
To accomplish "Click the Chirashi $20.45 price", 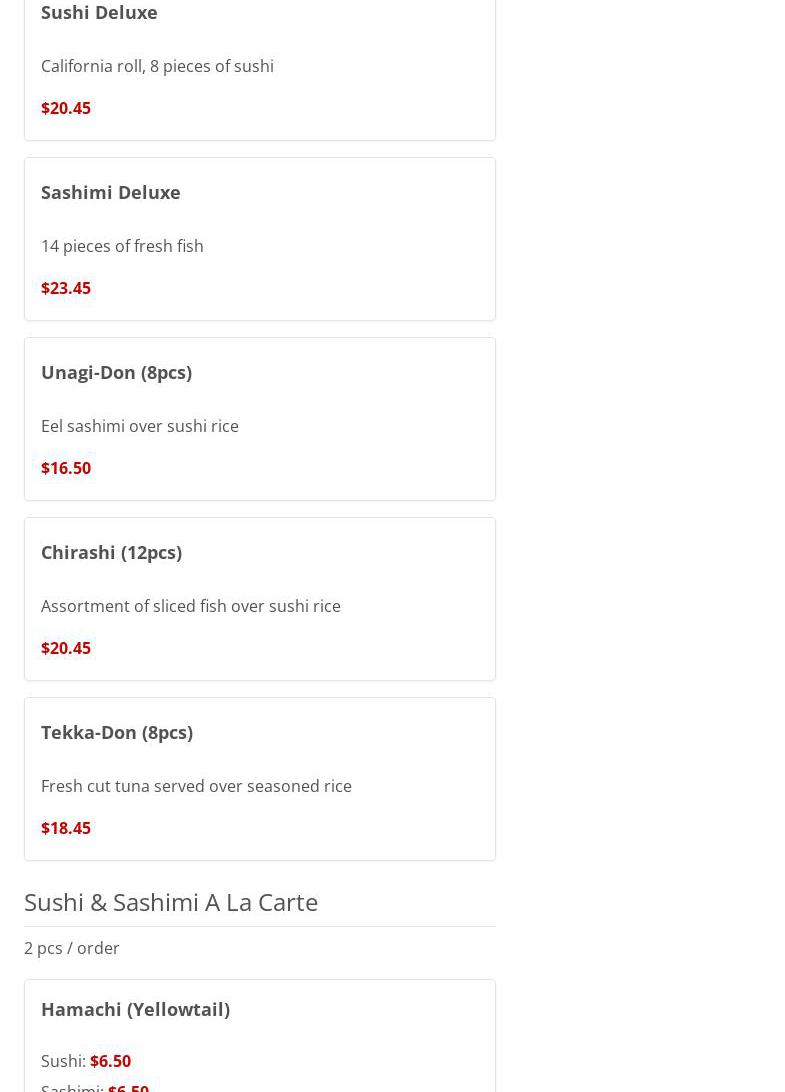I will pyautogui.click(x=66, y=648).
